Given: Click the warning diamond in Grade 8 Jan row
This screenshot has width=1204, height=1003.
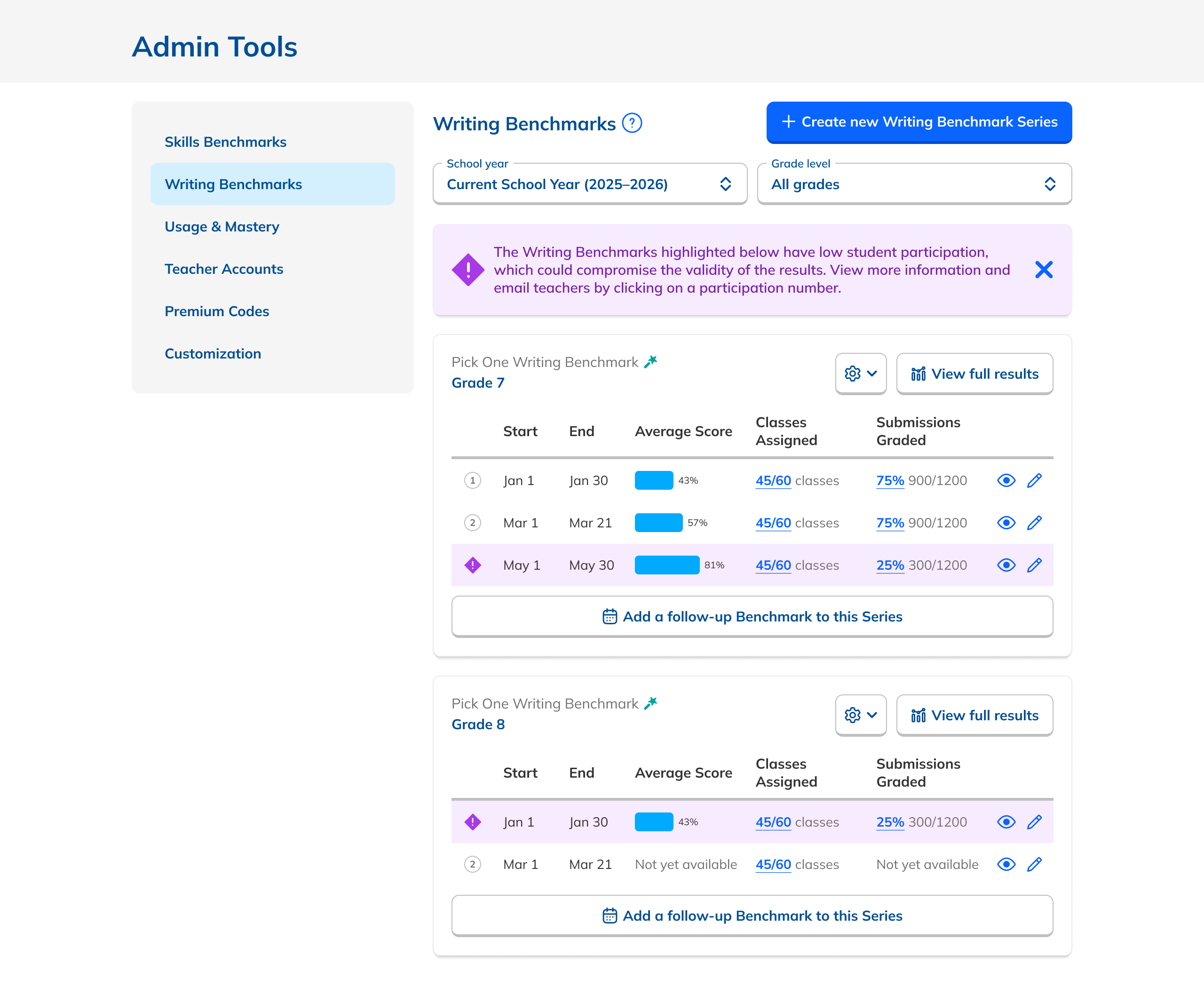Looking at the screenshot, I should (x=472, y=822).
